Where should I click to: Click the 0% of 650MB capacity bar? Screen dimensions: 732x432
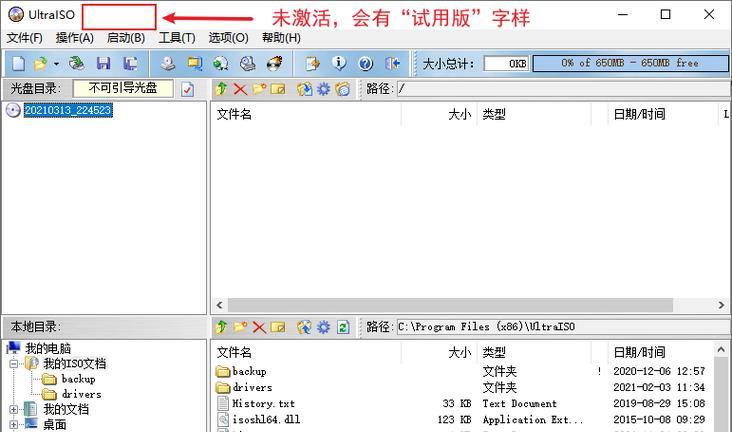click(x=630, y=63)
